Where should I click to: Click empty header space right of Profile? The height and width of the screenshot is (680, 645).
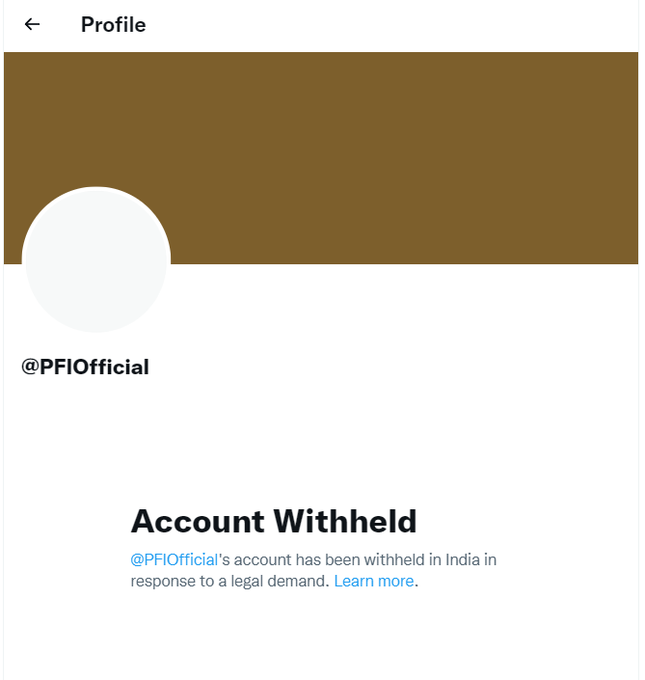(x=390, y=25)
